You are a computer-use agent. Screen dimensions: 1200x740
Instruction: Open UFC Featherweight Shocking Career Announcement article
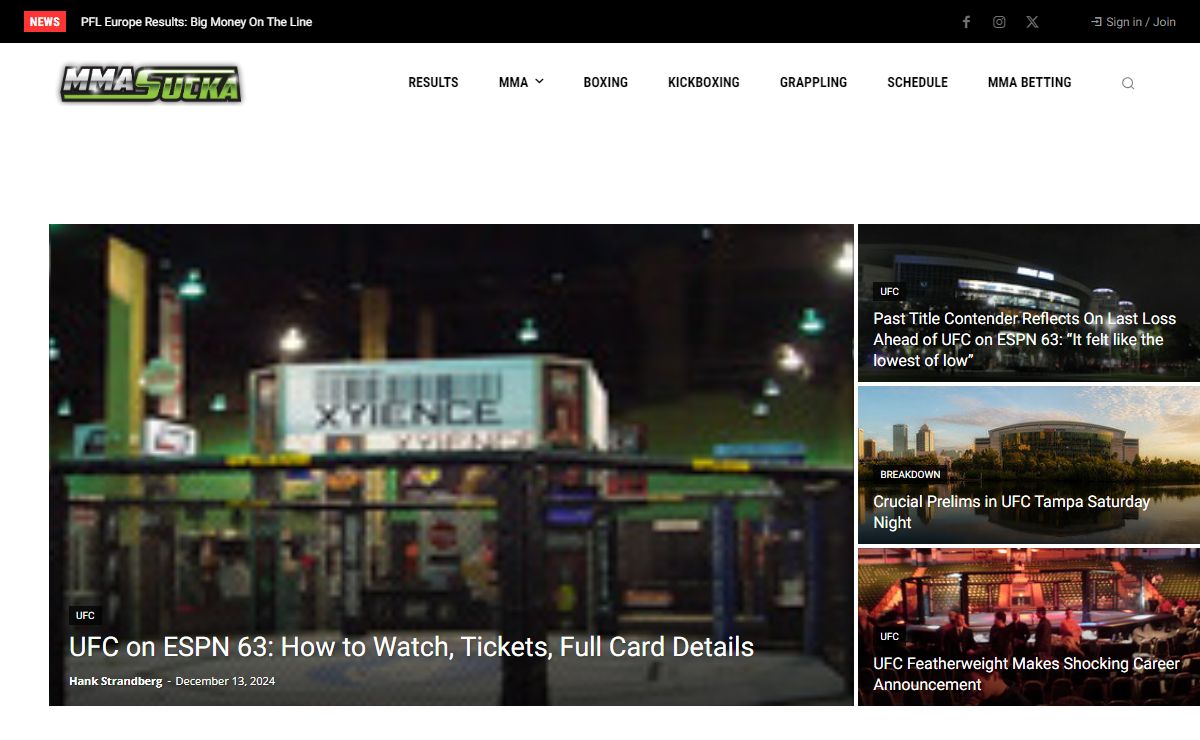point(1026,674)
